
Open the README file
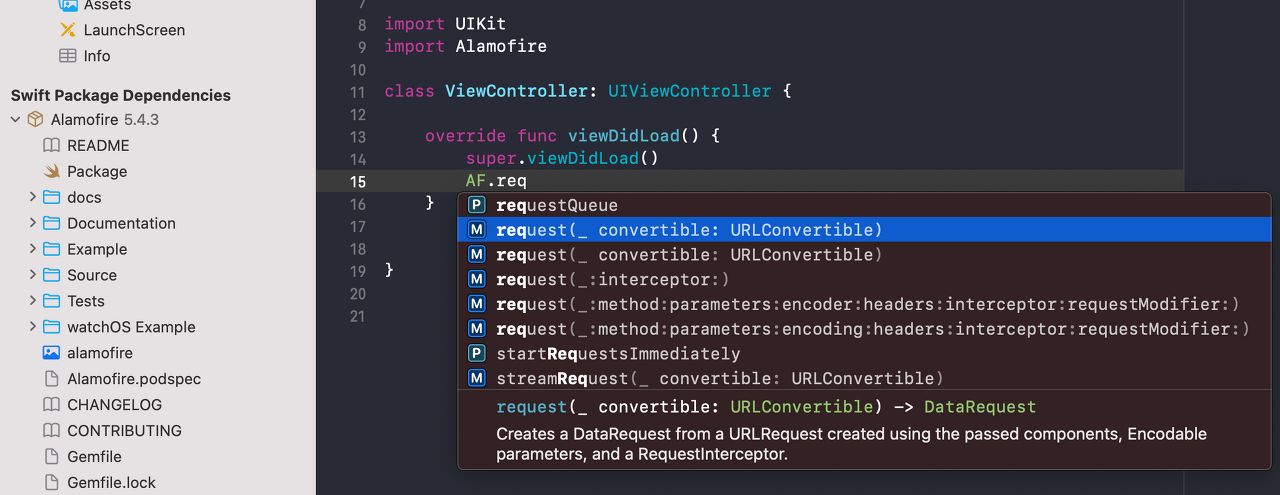98,146
